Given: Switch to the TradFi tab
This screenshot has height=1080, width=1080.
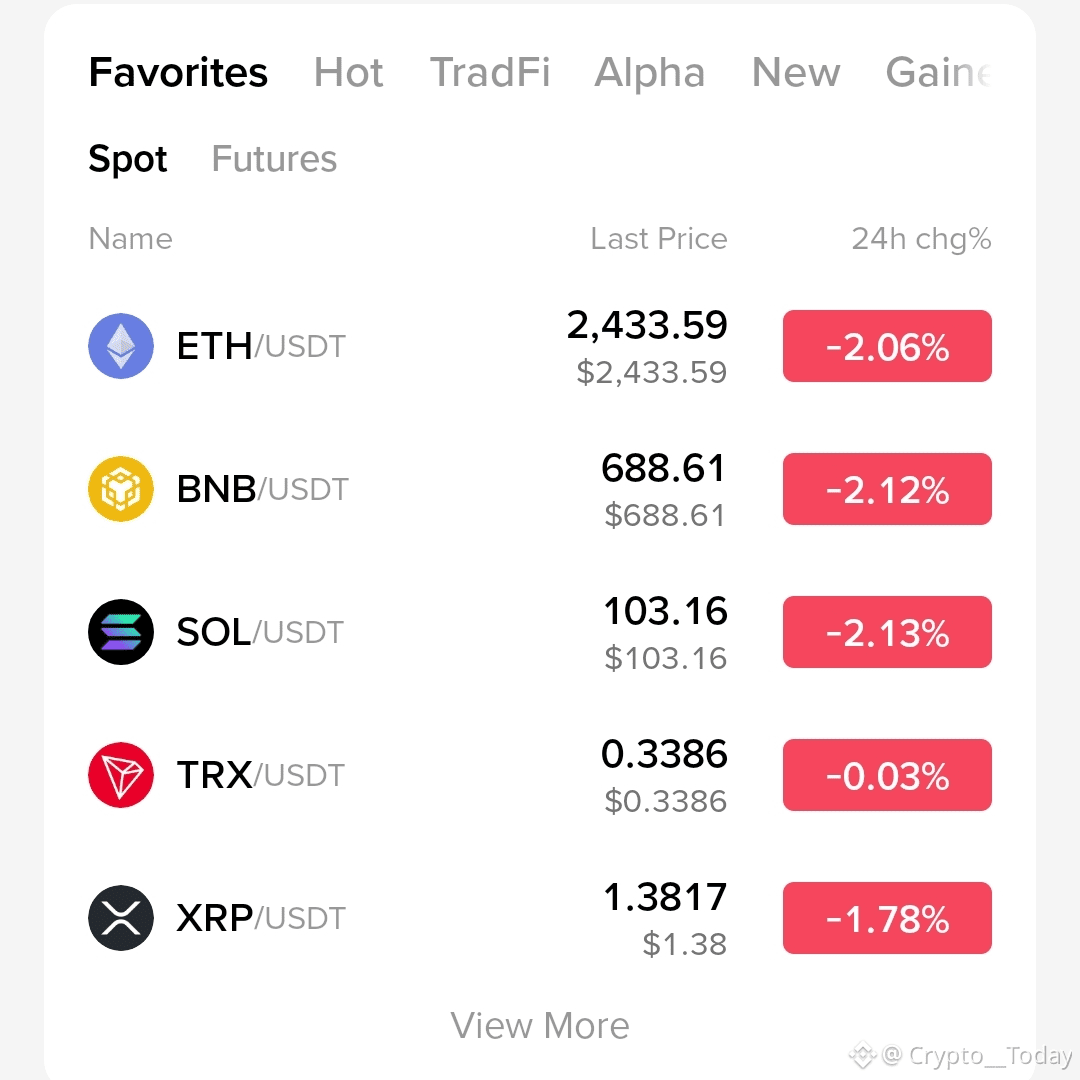Looking at the screenshot, I should [x=490, y=72].
